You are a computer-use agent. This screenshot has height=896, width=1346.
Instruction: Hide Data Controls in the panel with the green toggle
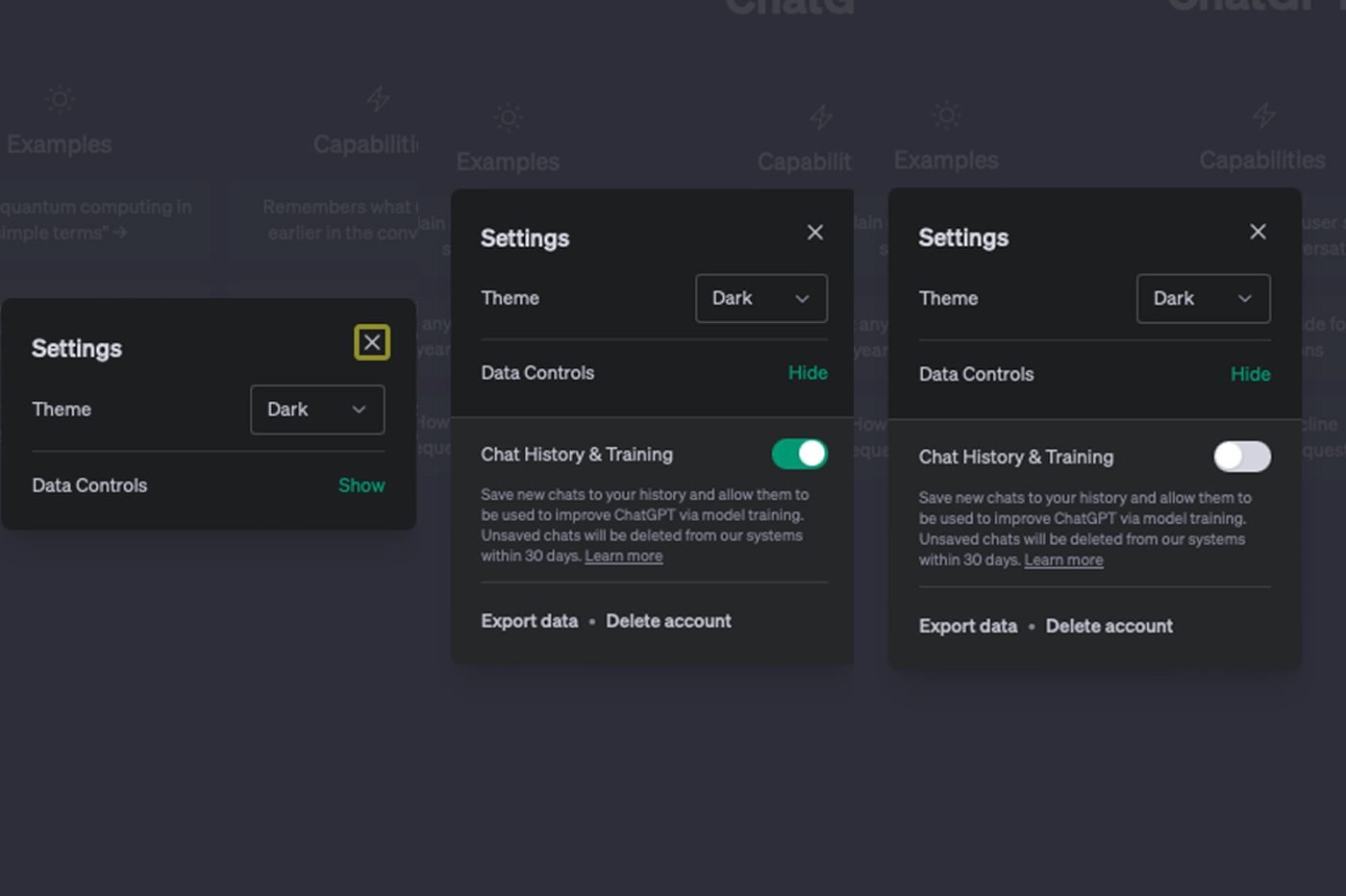coord(808,373)
